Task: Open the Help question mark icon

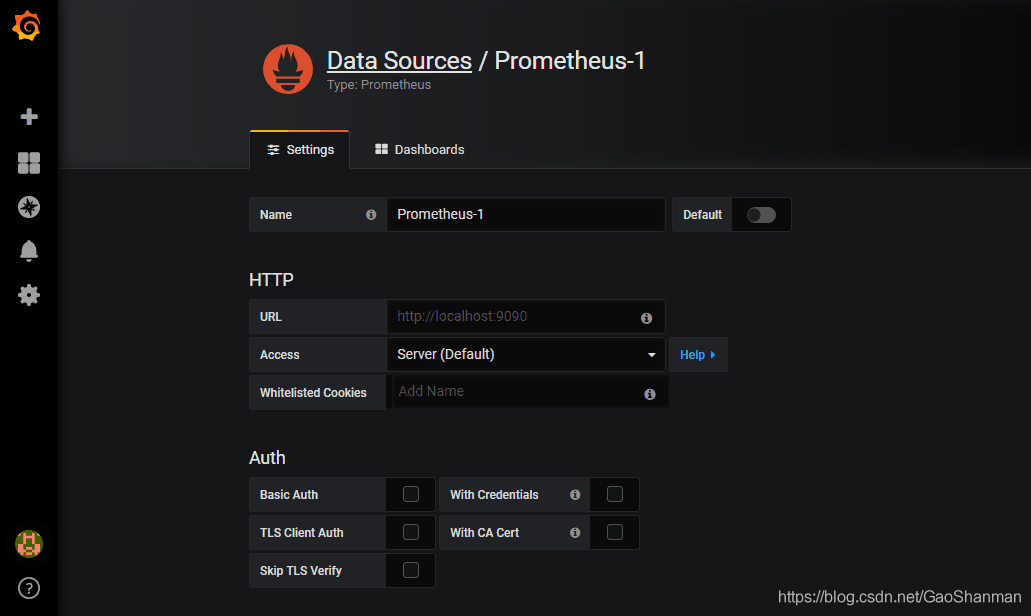Action: coord(29,588)
